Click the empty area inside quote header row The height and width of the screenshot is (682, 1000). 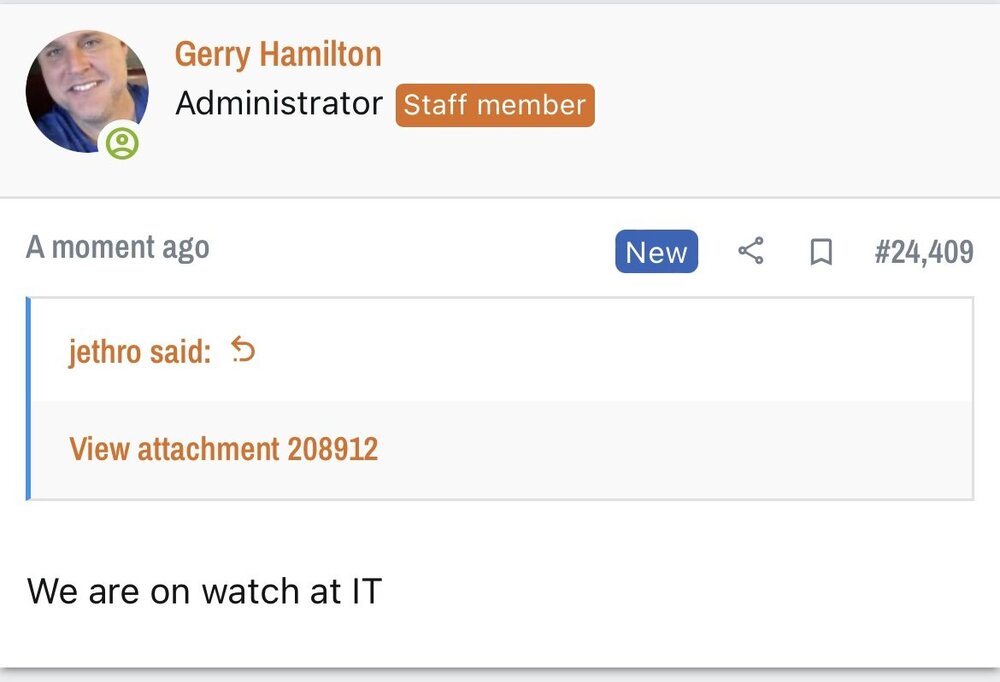tap(600, 351)
